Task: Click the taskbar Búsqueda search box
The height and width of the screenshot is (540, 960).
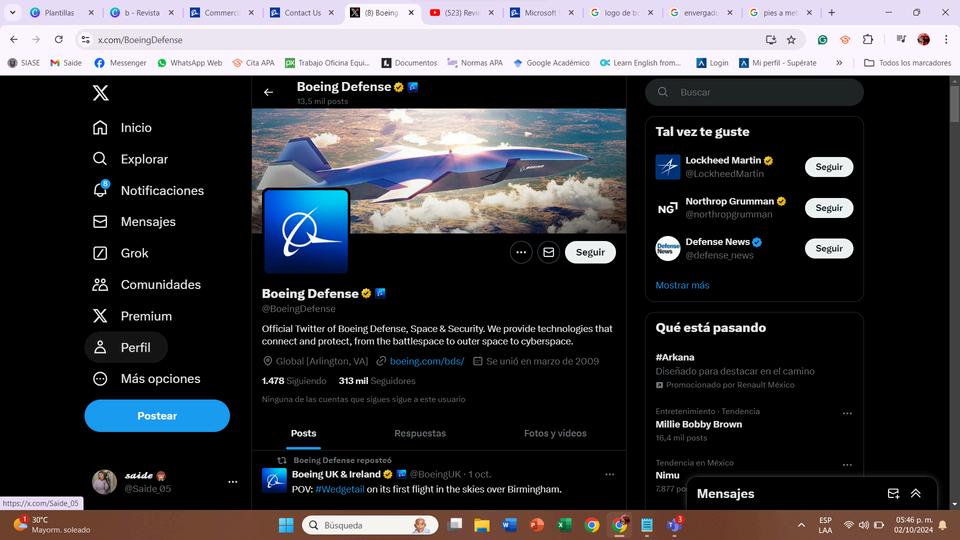Action: [370, 525]
